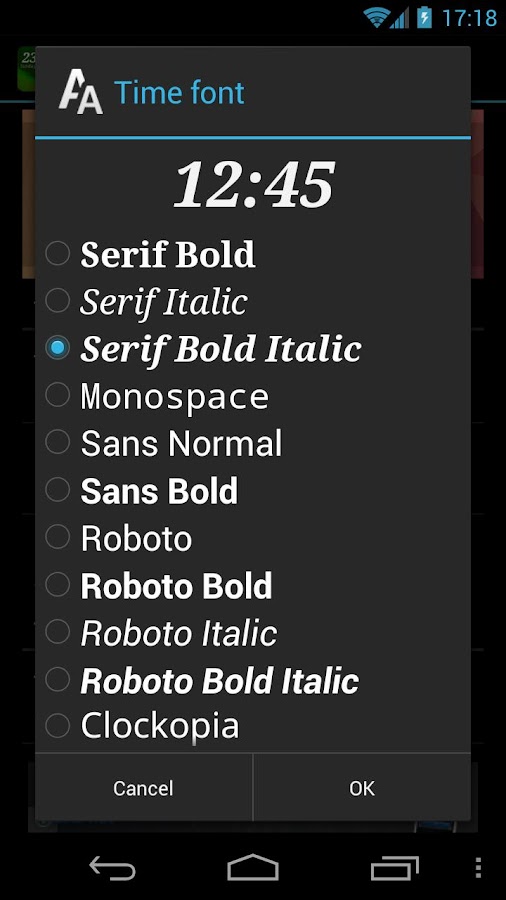Open the three-dot overflow menu icon
The image size is (506, 900).
[478, 867]
